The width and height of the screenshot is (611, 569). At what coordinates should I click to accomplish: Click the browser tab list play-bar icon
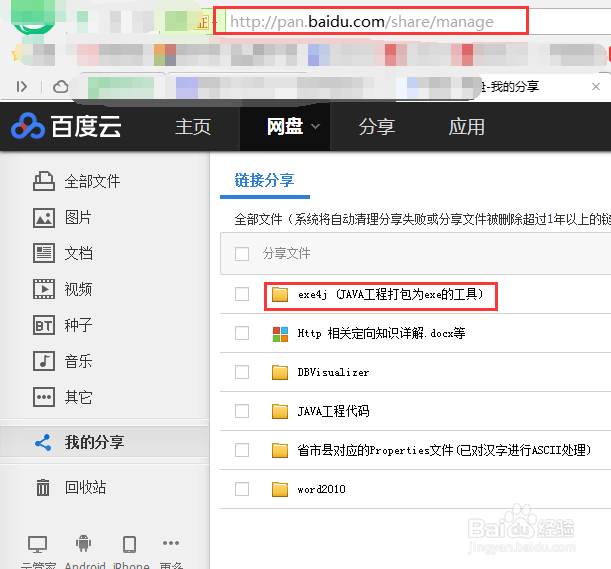[21, 87]
